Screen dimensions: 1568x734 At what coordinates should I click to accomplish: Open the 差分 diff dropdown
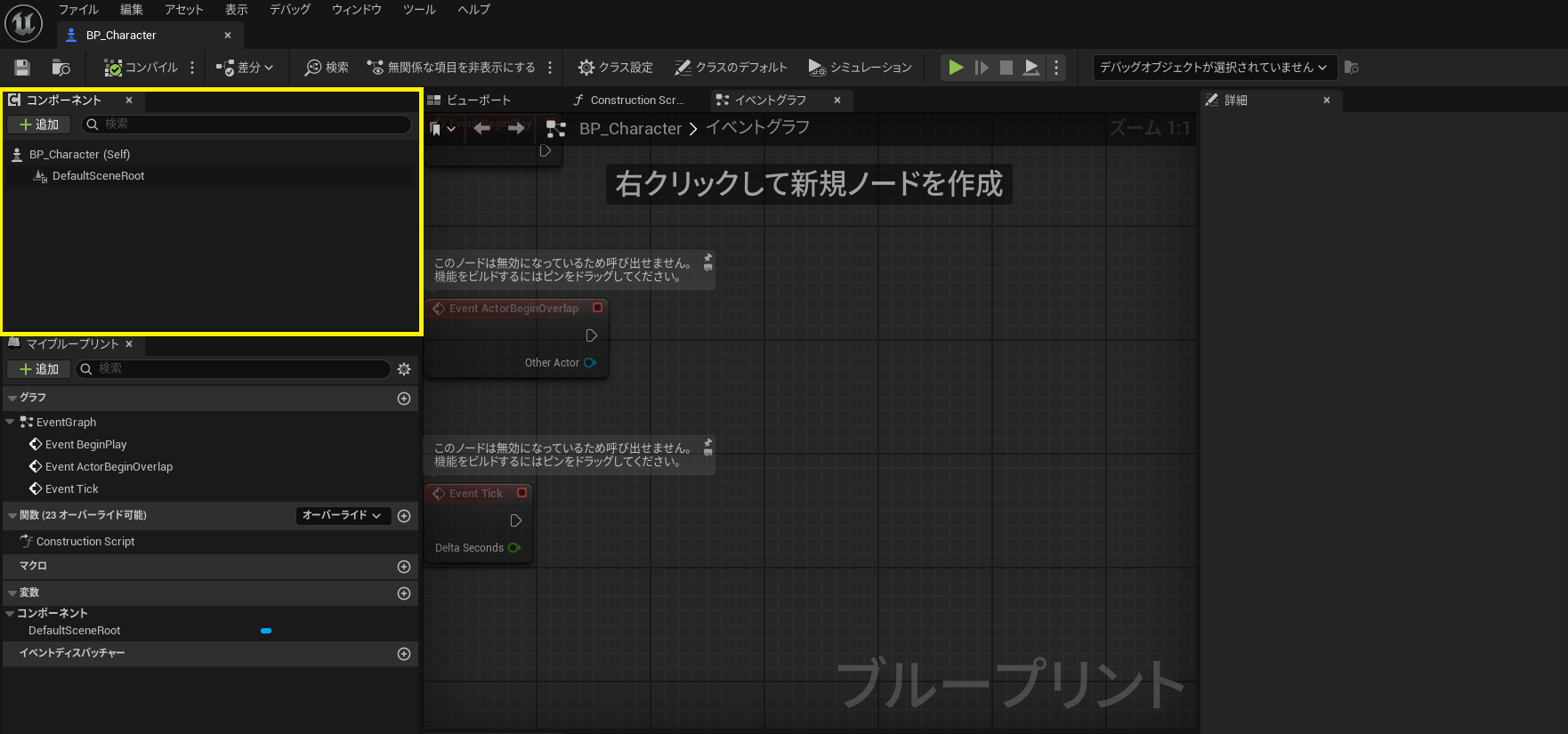(245, 68)
